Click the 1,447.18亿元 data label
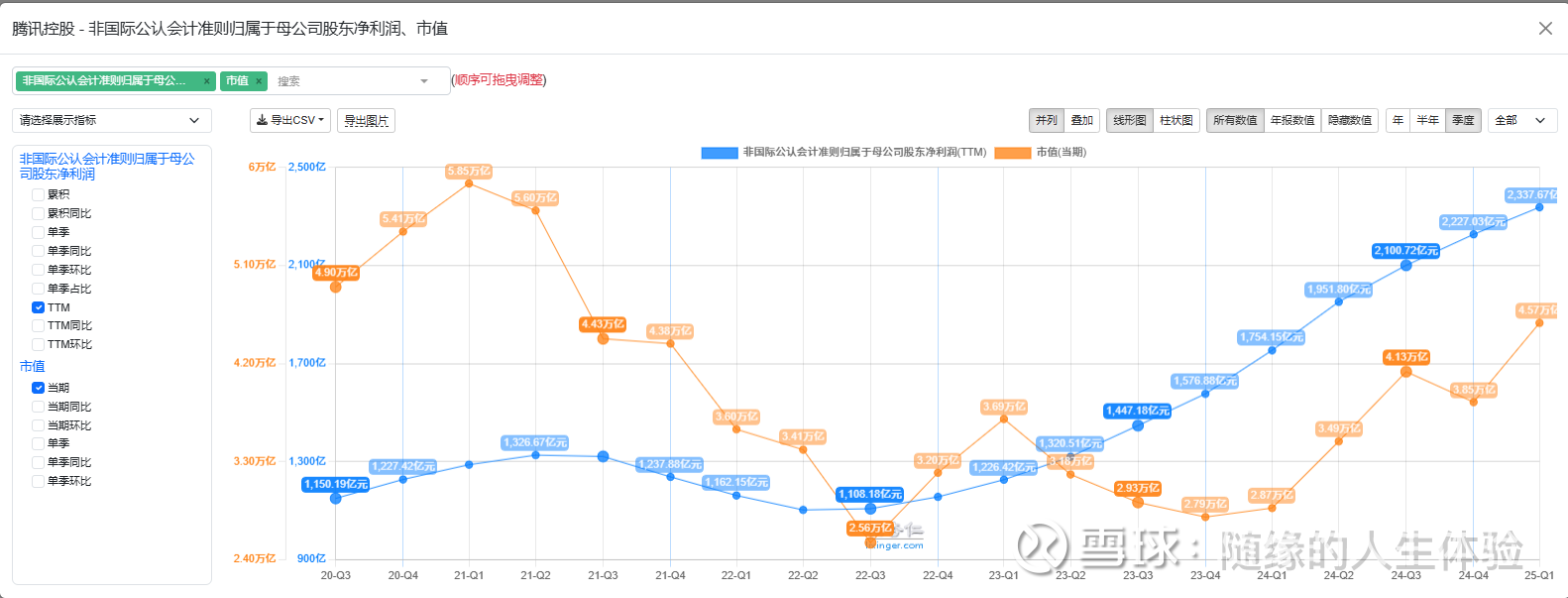The image size is (1568, 598). point(1138,411)
